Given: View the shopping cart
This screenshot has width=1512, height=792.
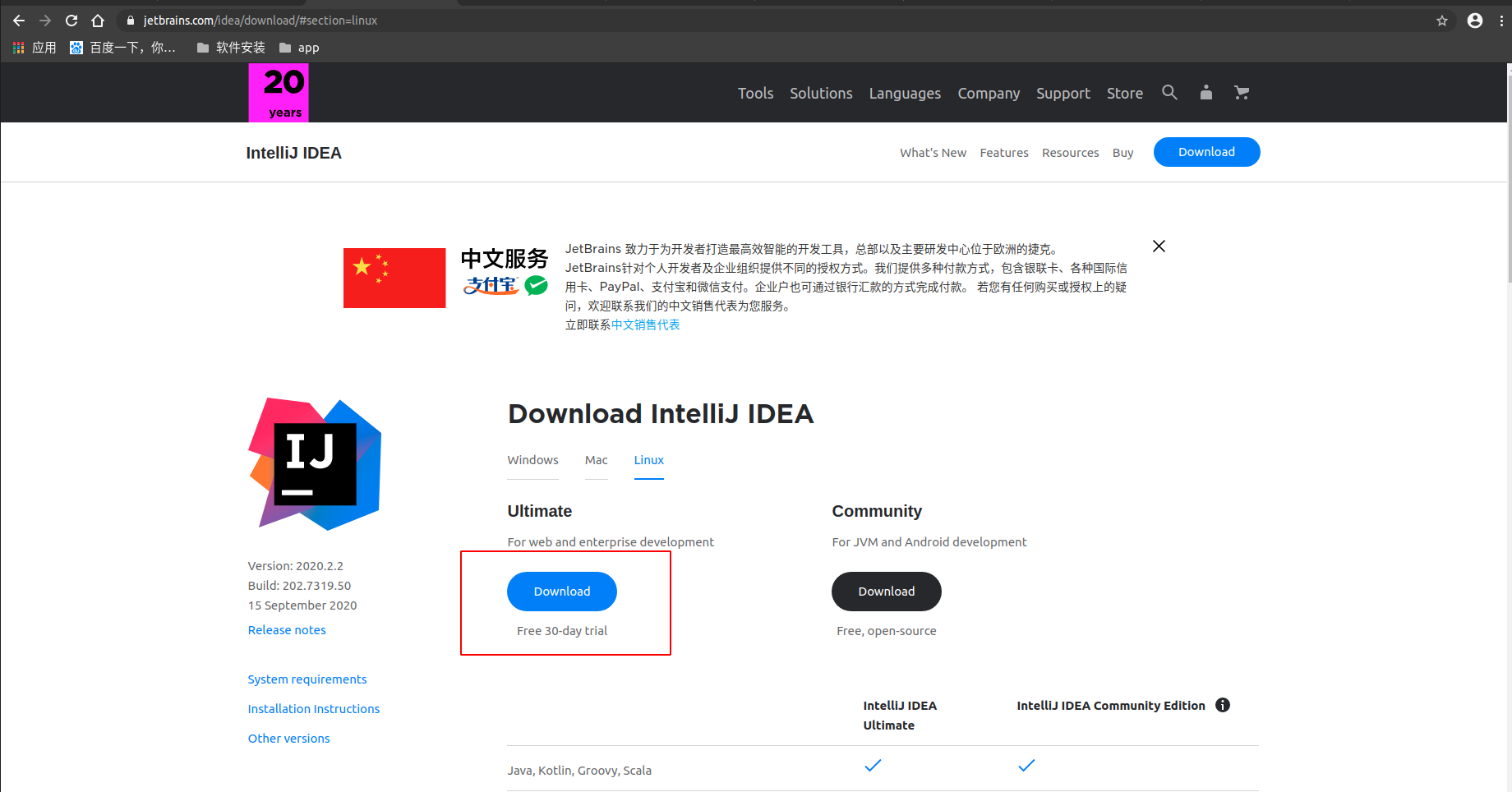Looking at the screenshot, I should pos(1242,93).
